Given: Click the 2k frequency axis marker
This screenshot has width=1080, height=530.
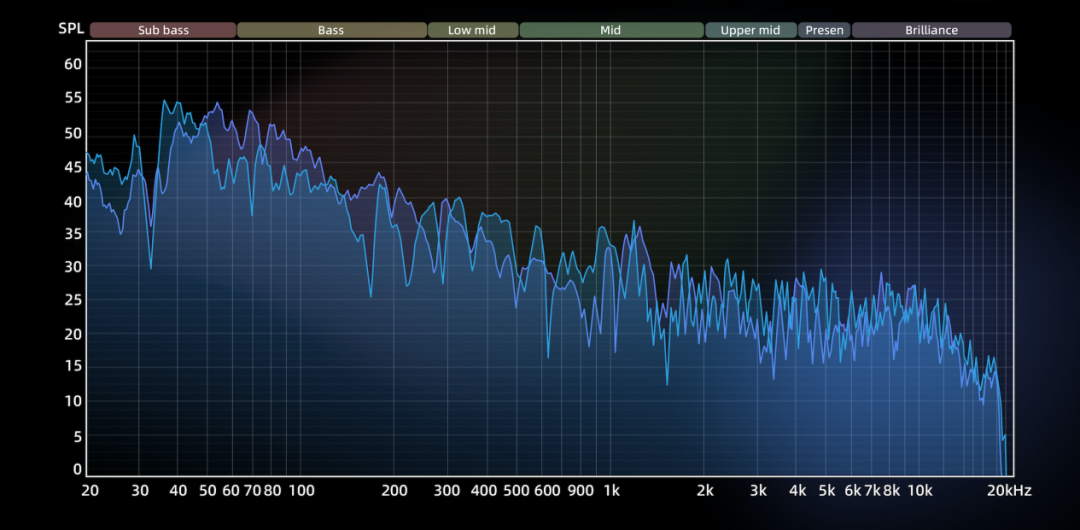Looking at the screenshot, I should 705,491.
